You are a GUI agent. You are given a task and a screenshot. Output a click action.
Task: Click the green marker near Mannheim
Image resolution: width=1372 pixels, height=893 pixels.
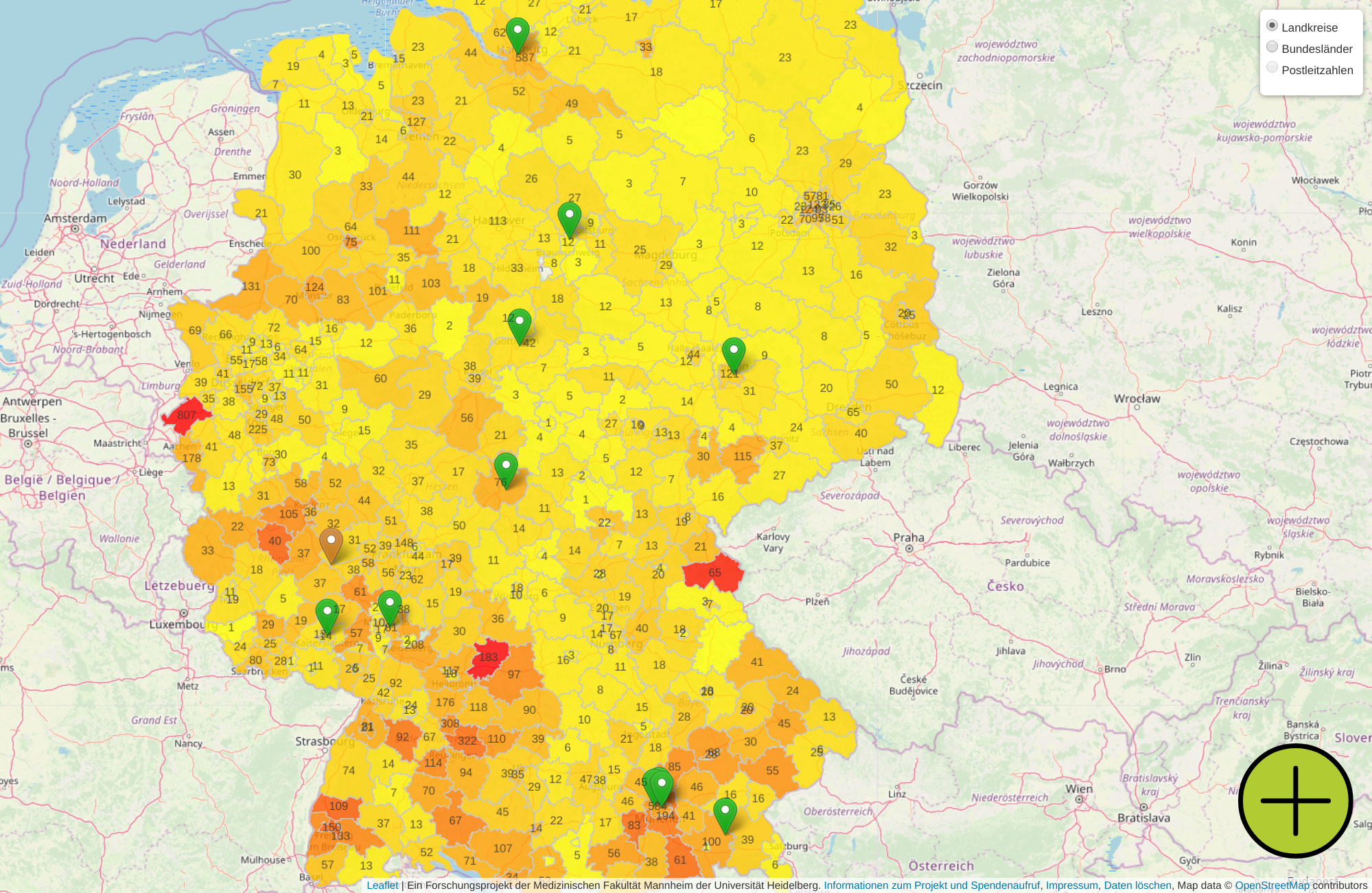coord(390,606)
